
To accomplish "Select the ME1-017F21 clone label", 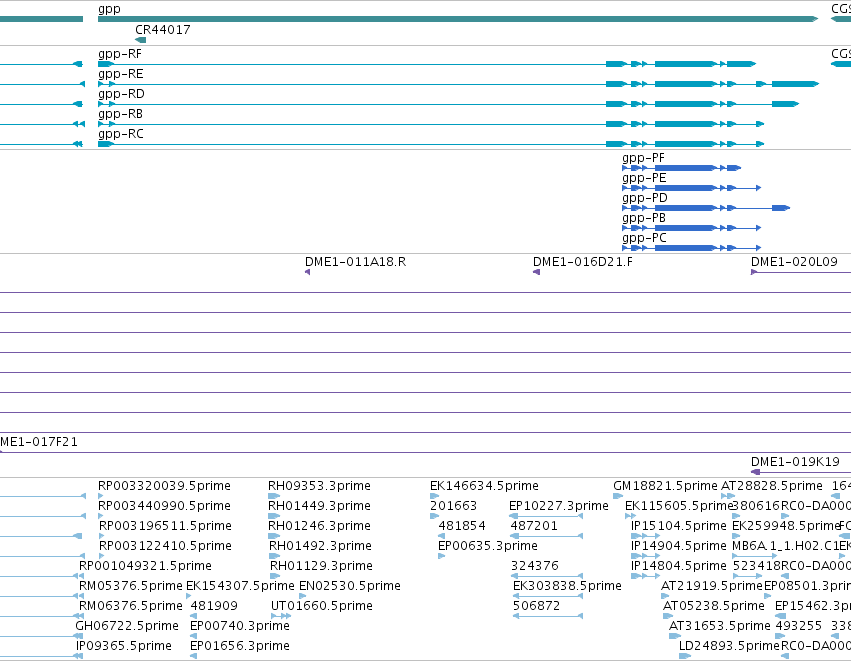I will point(39,442).
